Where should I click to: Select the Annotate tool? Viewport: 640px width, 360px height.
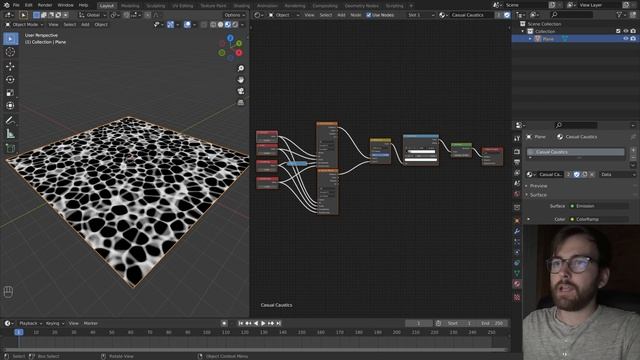click(x=11, y=120)
